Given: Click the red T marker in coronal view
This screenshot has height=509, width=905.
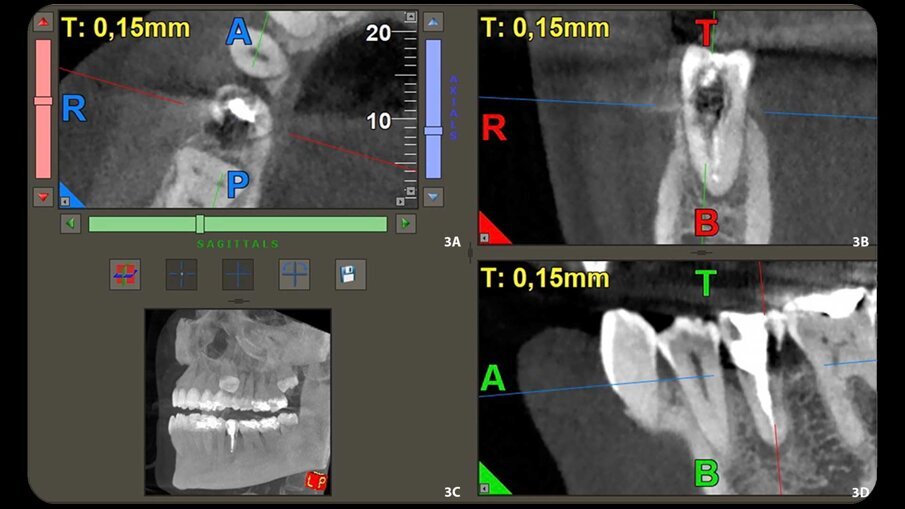Looking at the screenshot, I should pyautogui.click(x=706, y=33).
